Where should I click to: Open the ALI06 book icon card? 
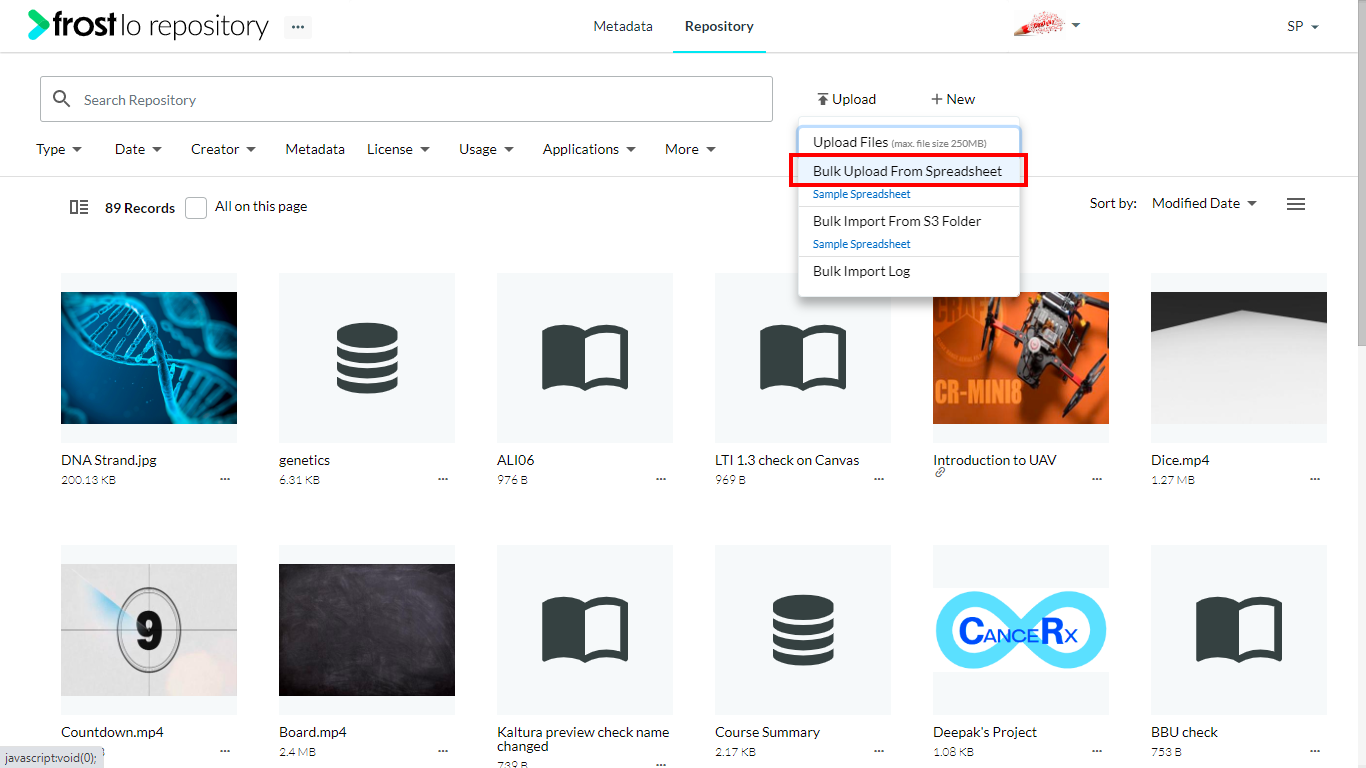pos(585,358)
